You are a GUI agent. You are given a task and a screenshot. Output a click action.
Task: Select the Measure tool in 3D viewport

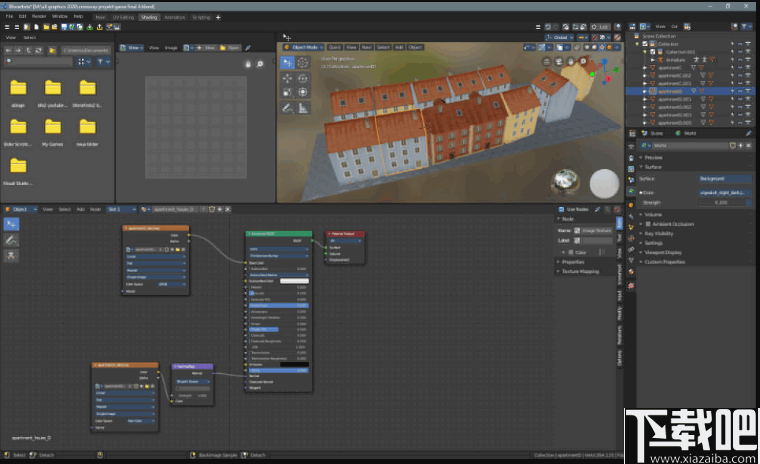click(x=302, y=108)
